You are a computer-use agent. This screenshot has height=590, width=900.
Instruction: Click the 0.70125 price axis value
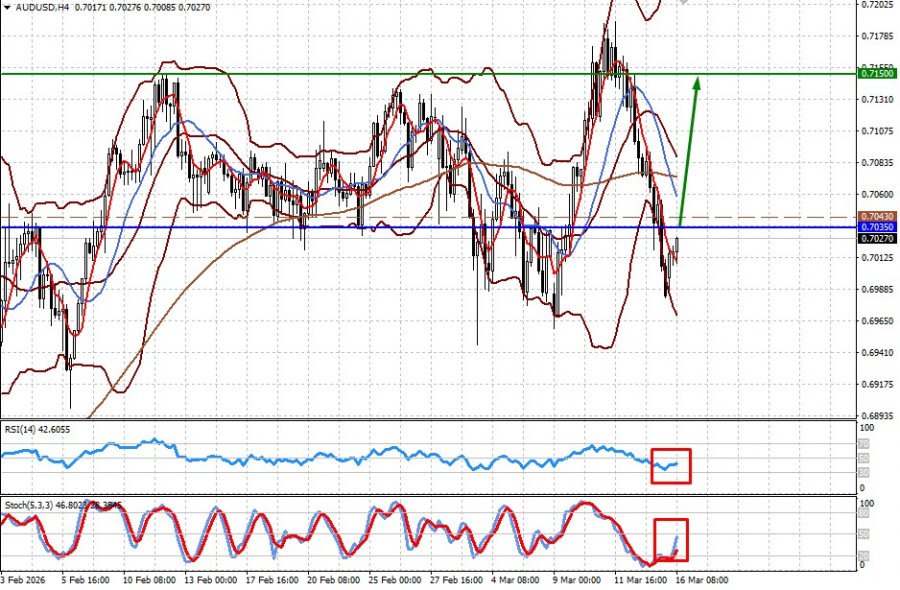point(878,257)
